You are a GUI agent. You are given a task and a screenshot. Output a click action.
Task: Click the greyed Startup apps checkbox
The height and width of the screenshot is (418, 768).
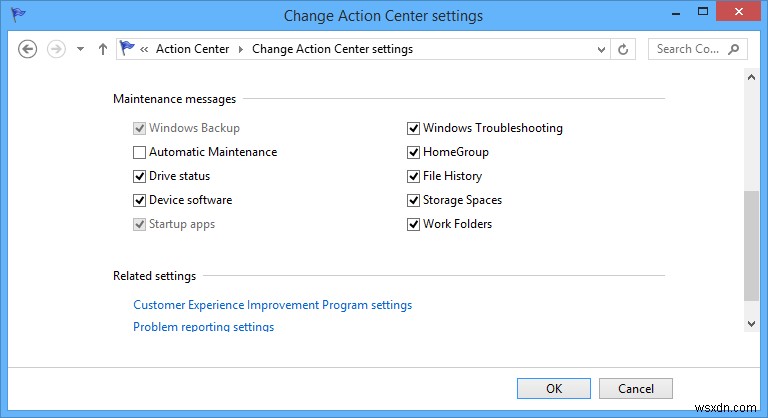(140, 224)
